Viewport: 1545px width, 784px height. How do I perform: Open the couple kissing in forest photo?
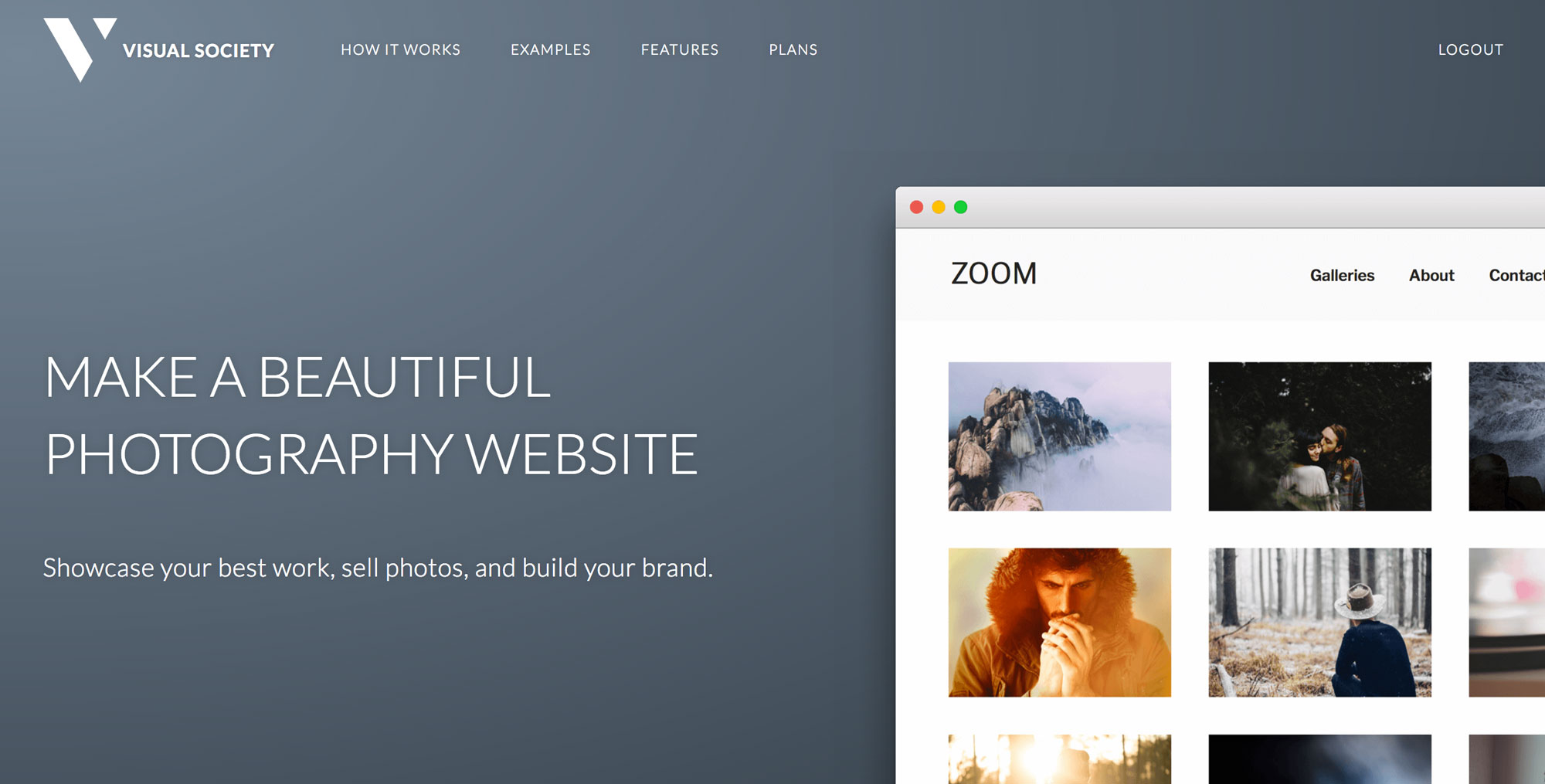[1319, 436]
